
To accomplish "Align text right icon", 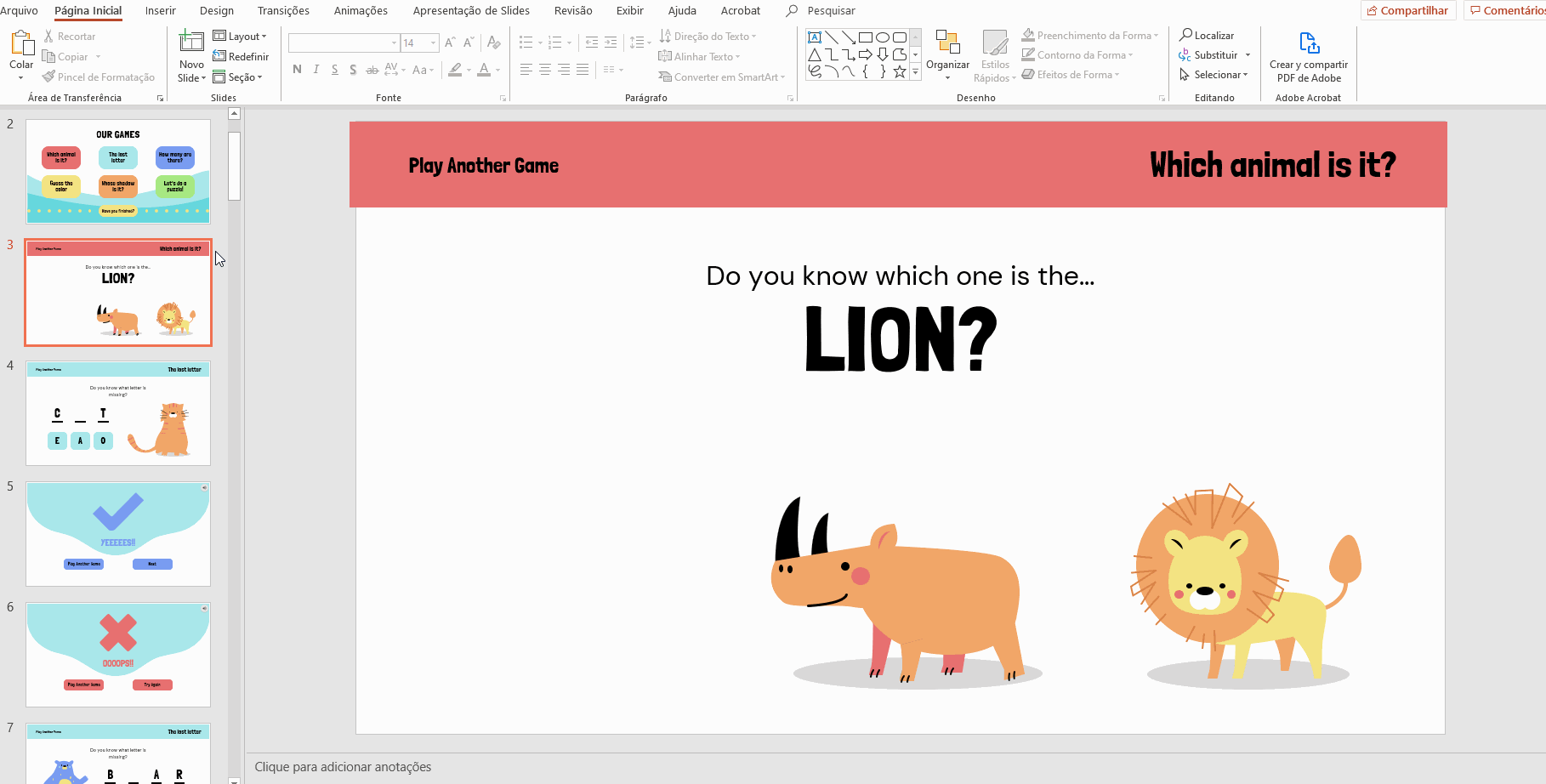I will [564, 70].
